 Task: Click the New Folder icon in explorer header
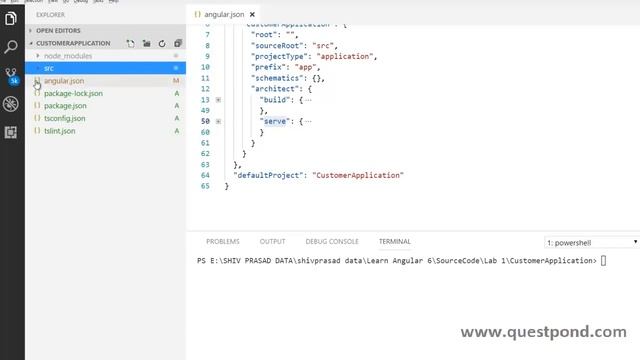point(147,43)
